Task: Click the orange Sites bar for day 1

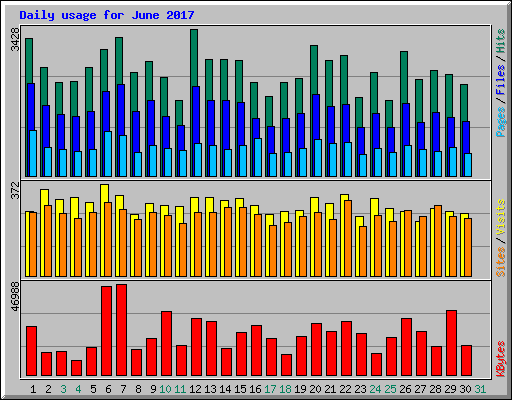Action: coord(33,244)
